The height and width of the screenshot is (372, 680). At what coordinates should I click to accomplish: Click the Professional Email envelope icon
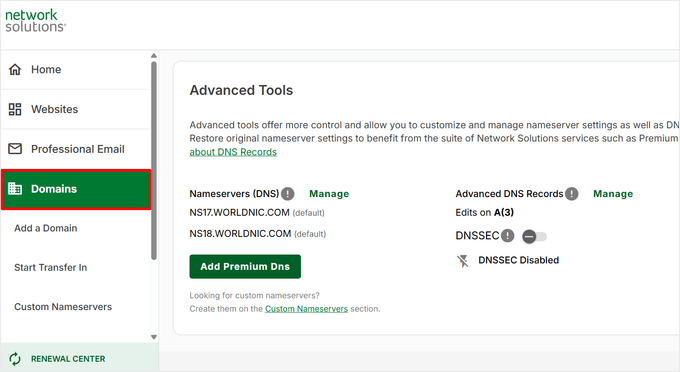click(15, 149)
